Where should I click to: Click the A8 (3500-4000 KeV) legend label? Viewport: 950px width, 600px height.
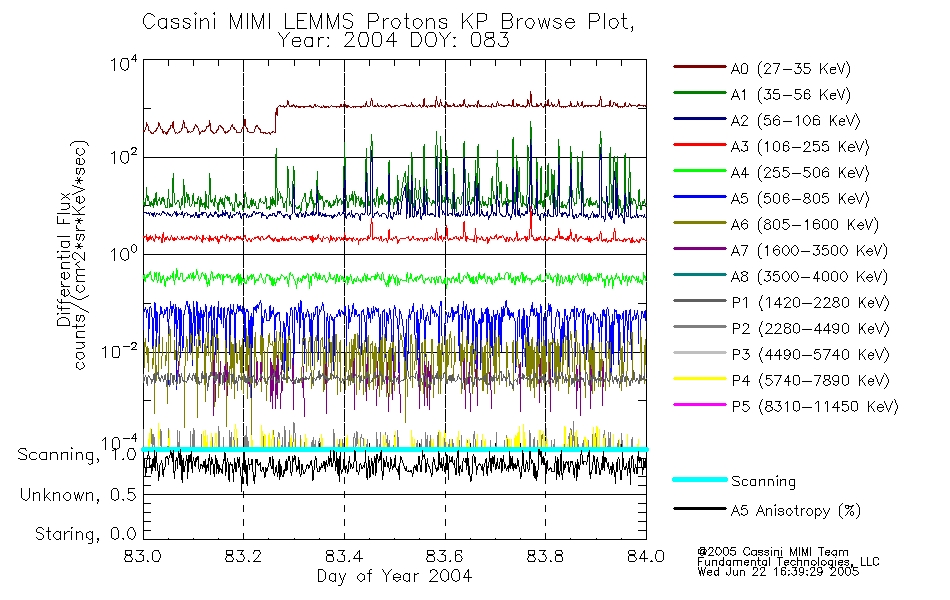point(809,276)
